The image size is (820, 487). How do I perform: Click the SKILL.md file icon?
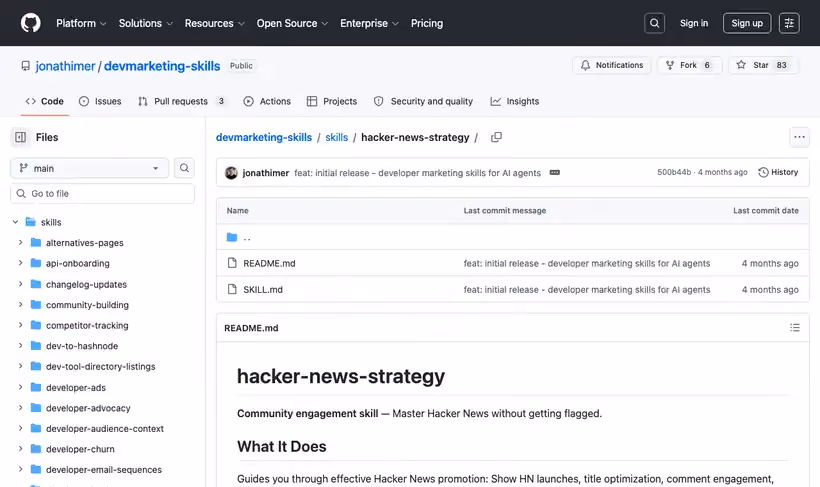(232, 289)
